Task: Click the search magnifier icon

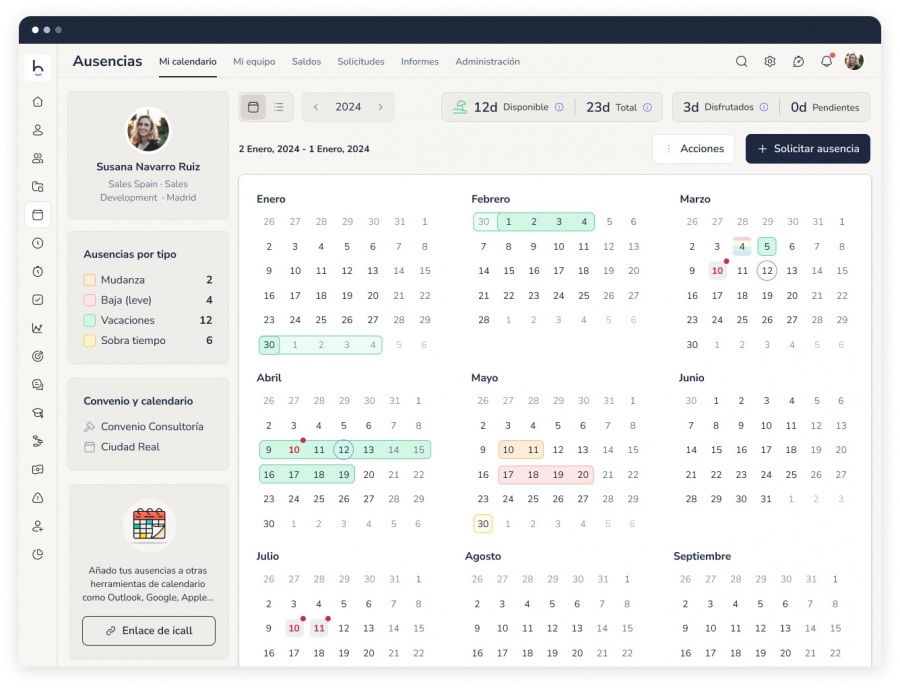Action: point(742,61)
